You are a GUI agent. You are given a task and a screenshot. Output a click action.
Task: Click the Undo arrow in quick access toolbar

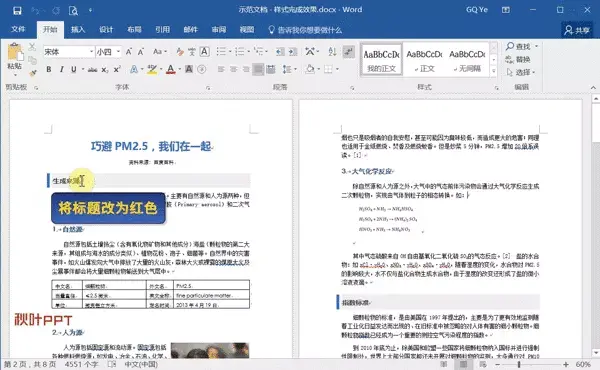tap(36, 10)
